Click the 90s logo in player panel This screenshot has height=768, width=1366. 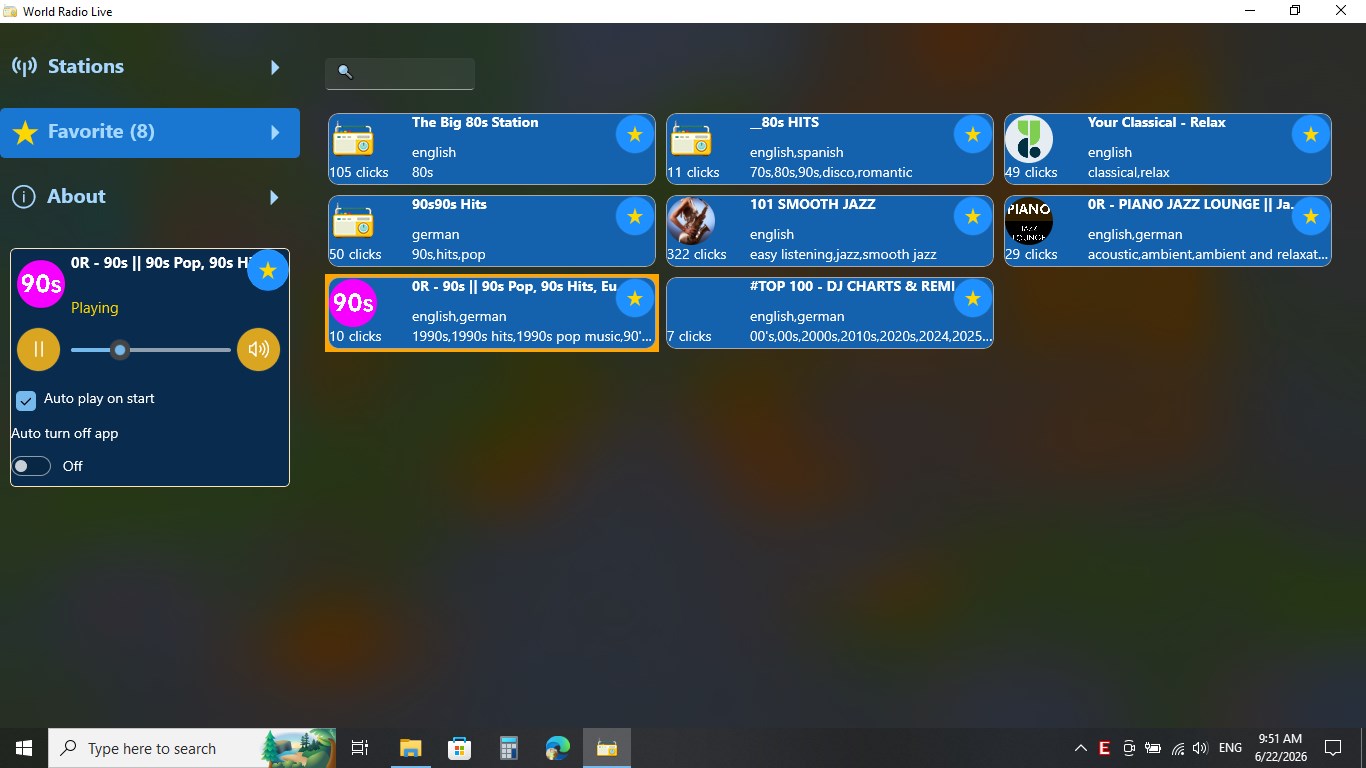pos(41,283)
